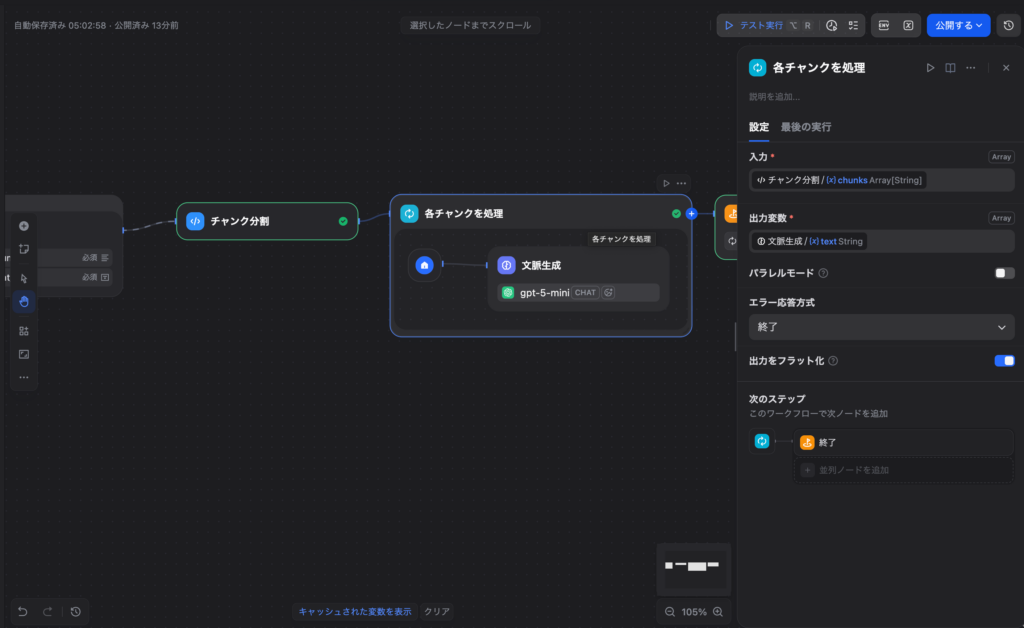Switch to the 最後の実行 tab
The width and height of the screenshot is (1024, 628).
coord(808,127)
